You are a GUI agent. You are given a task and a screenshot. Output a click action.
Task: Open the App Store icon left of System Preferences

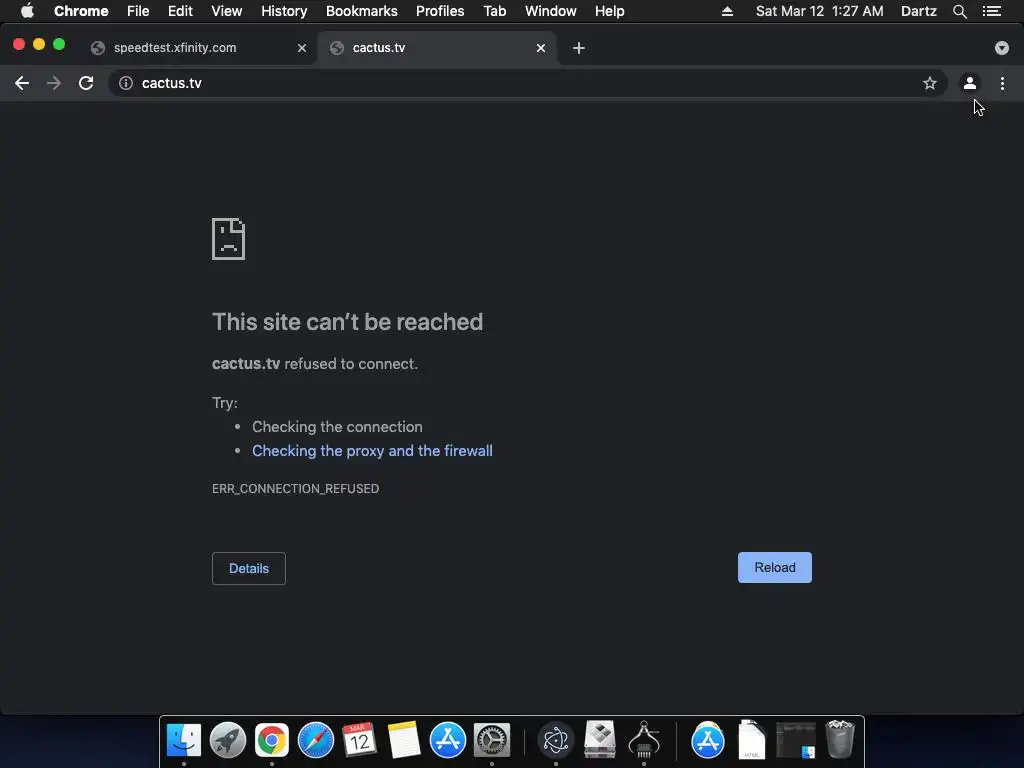coord(447,740)
